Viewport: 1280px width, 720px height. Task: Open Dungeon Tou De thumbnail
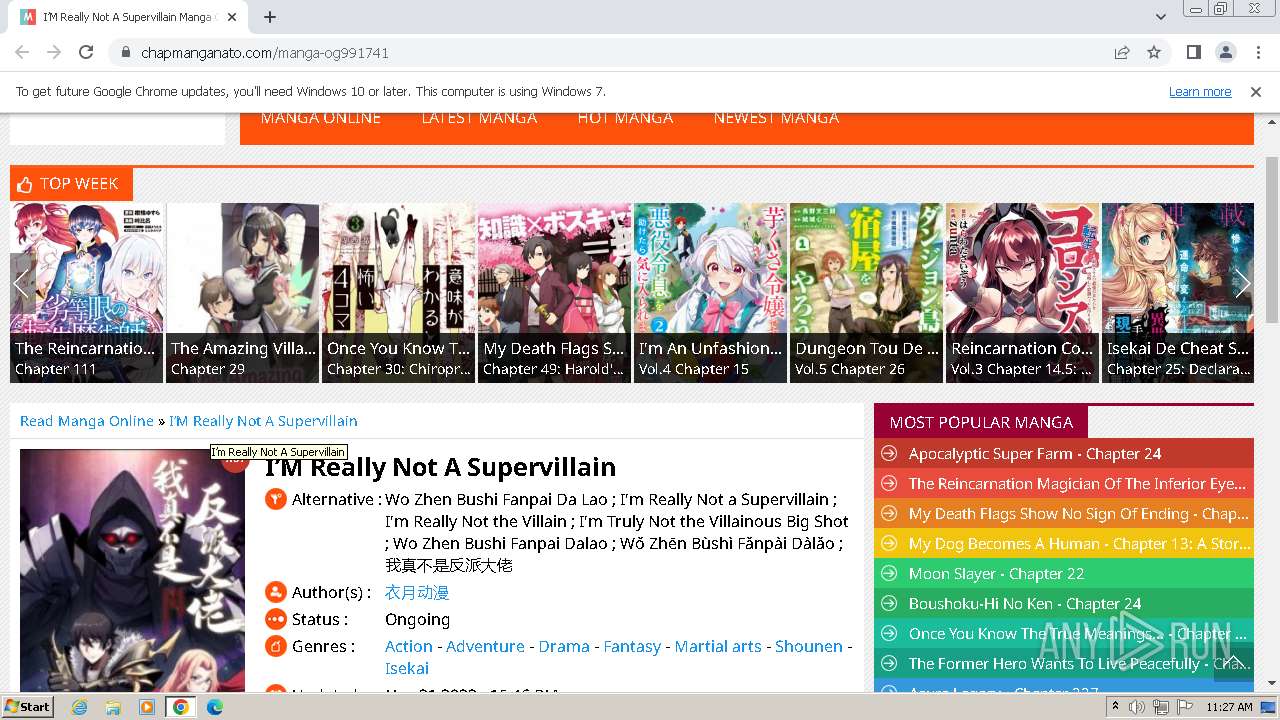click(x=866, y=292)
